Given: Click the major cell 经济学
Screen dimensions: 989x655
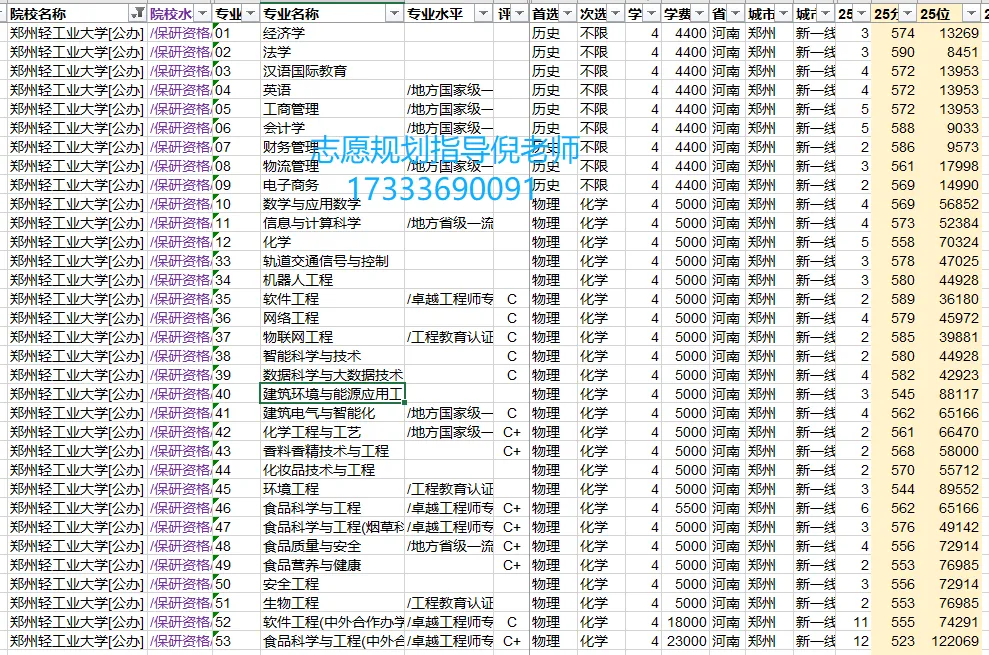Looking at the screenshot, I should click(x=332, y=33).
